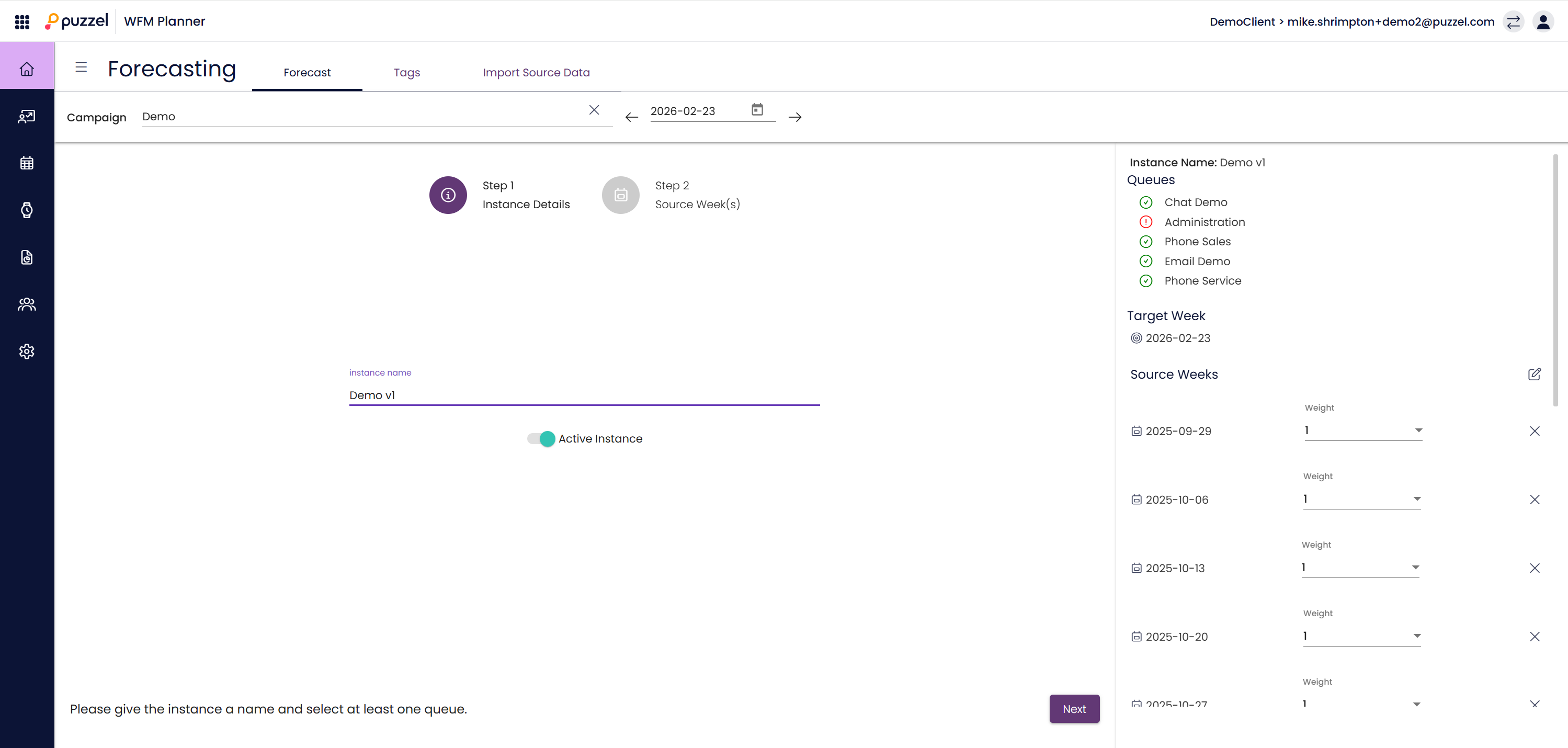Viewport: 1568px width, 748px height.
Task: Switch to the Tags tab
Action: [406, 72]
